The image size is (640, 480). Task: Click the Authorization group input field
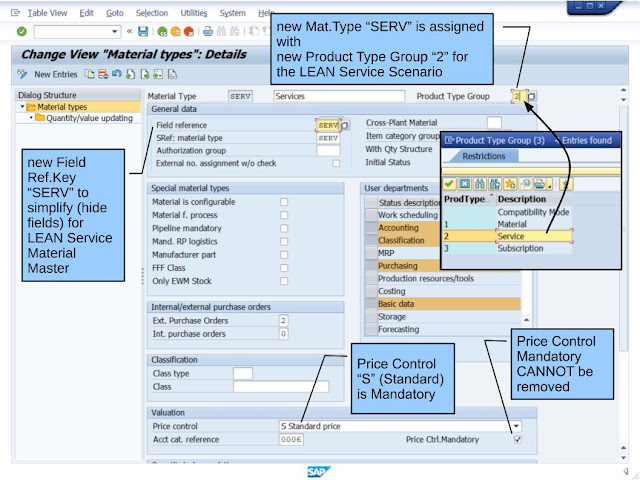328,151
